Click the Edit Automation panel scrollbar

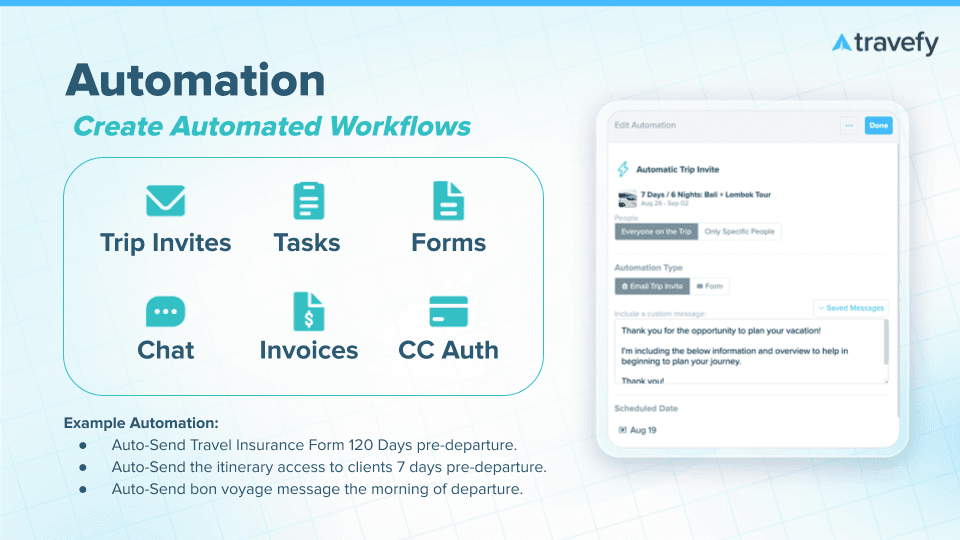pos(898,282)
